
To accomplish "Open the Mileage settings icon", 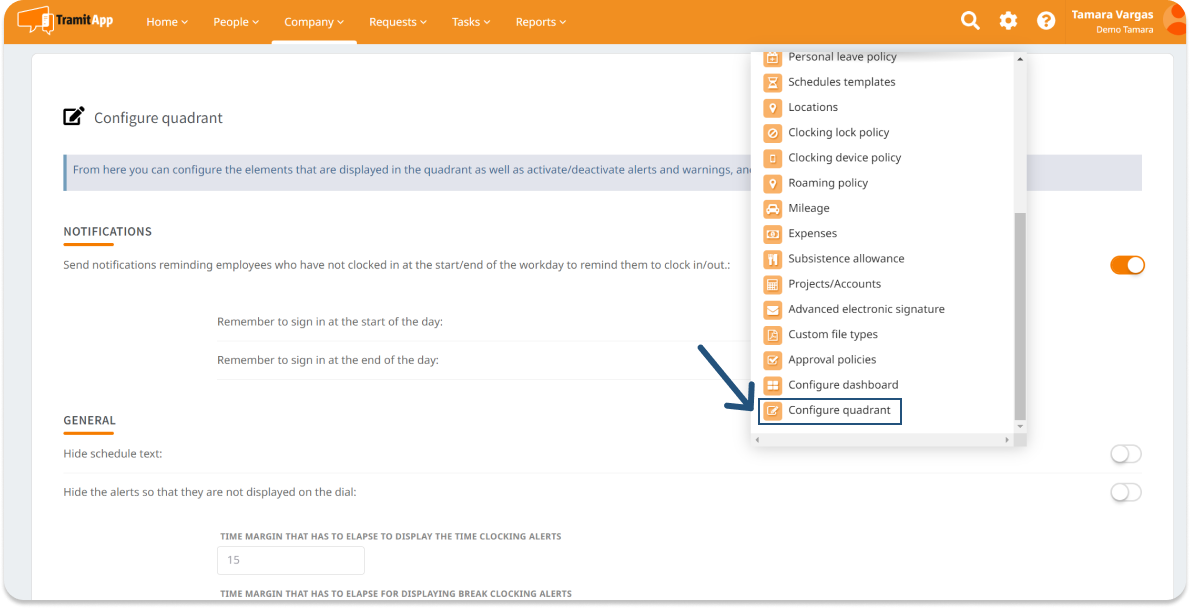I will [771, 208].
